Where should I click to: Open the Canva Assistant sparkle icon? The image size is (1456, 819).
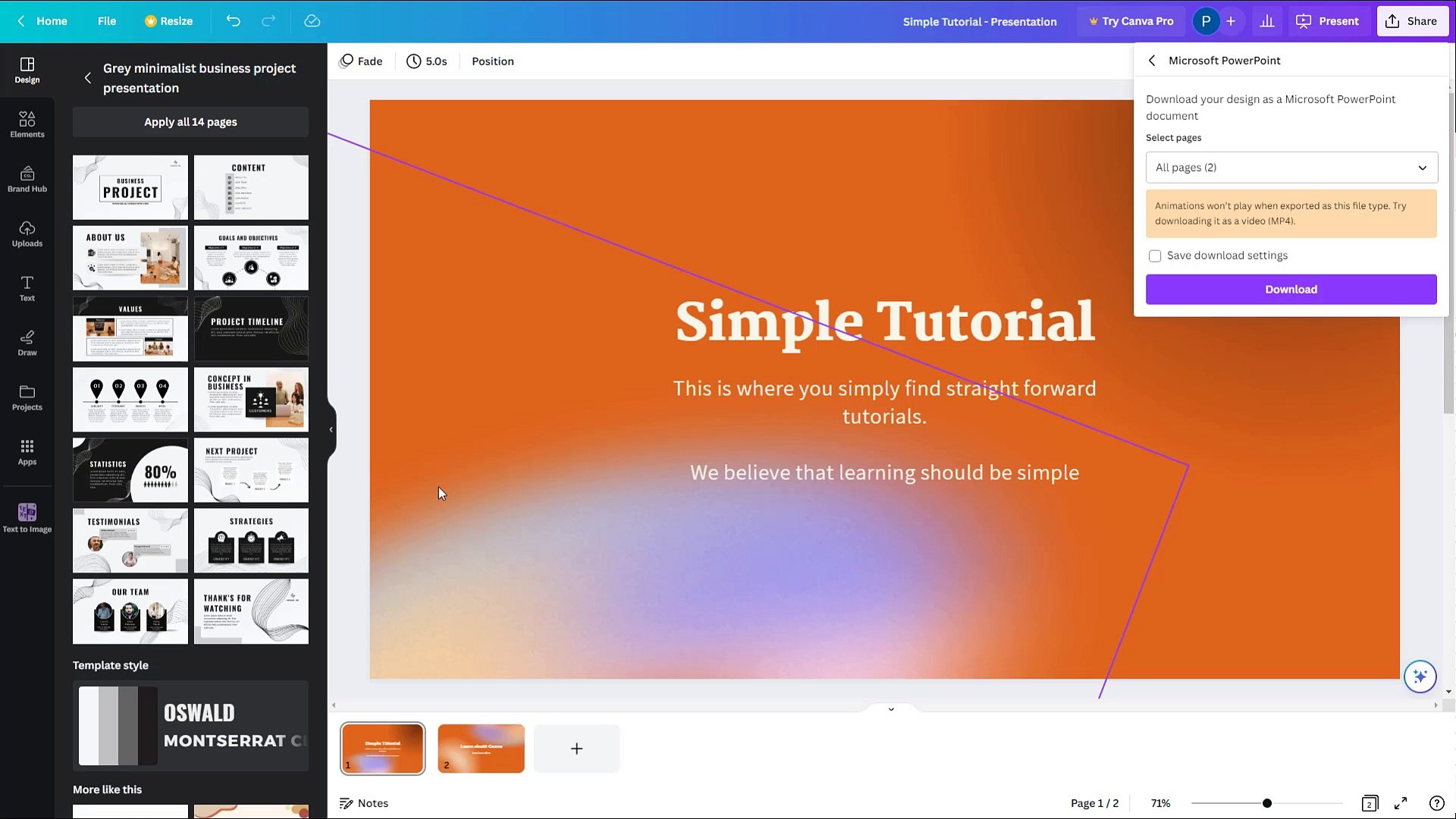[x=1420, y=676]
